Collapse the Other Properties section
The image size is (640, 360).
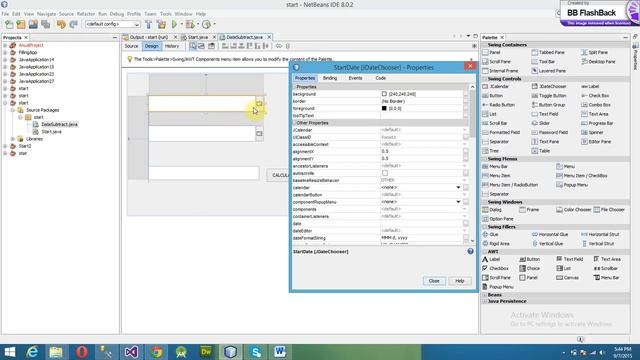tap(294, 123)
